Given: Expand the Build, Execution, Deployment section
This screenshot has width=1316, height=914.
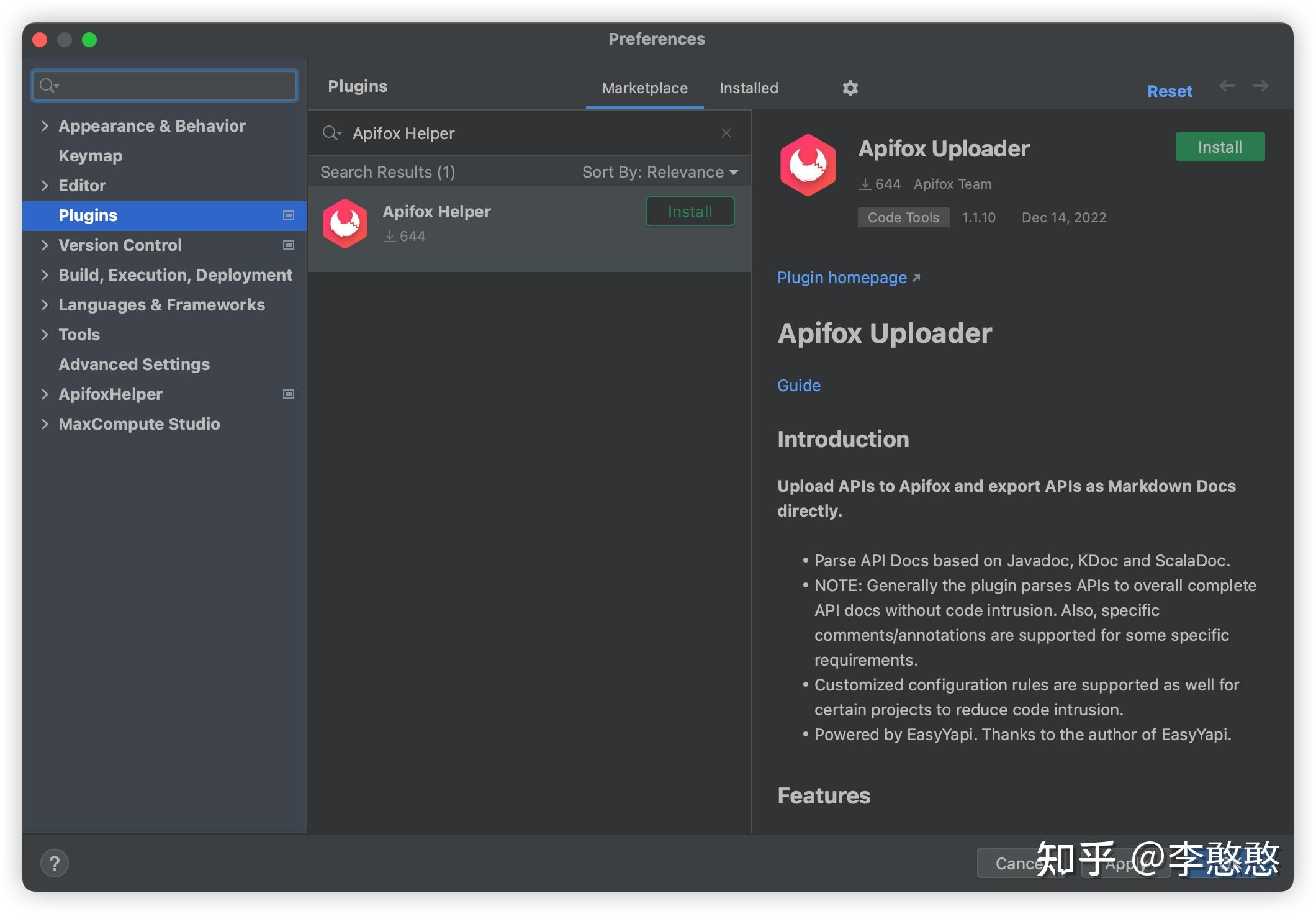Looking at the screenshot, I should (45, 274).
